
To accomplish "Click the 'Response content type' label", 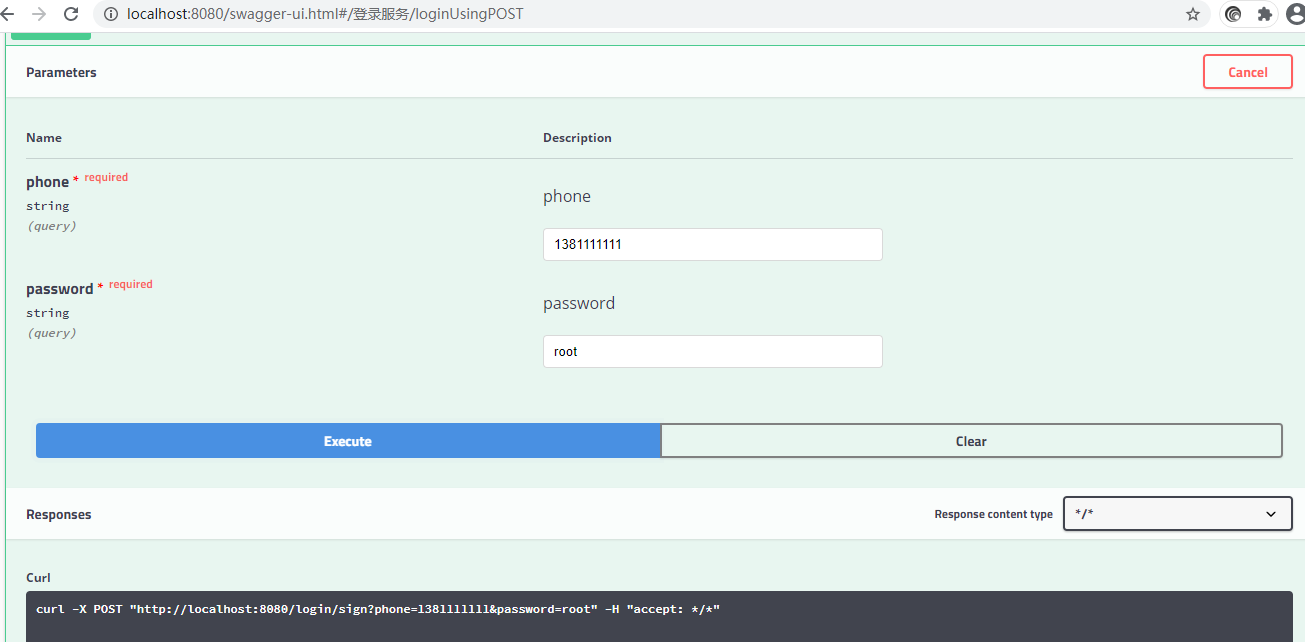I will [x=993, y=514].
